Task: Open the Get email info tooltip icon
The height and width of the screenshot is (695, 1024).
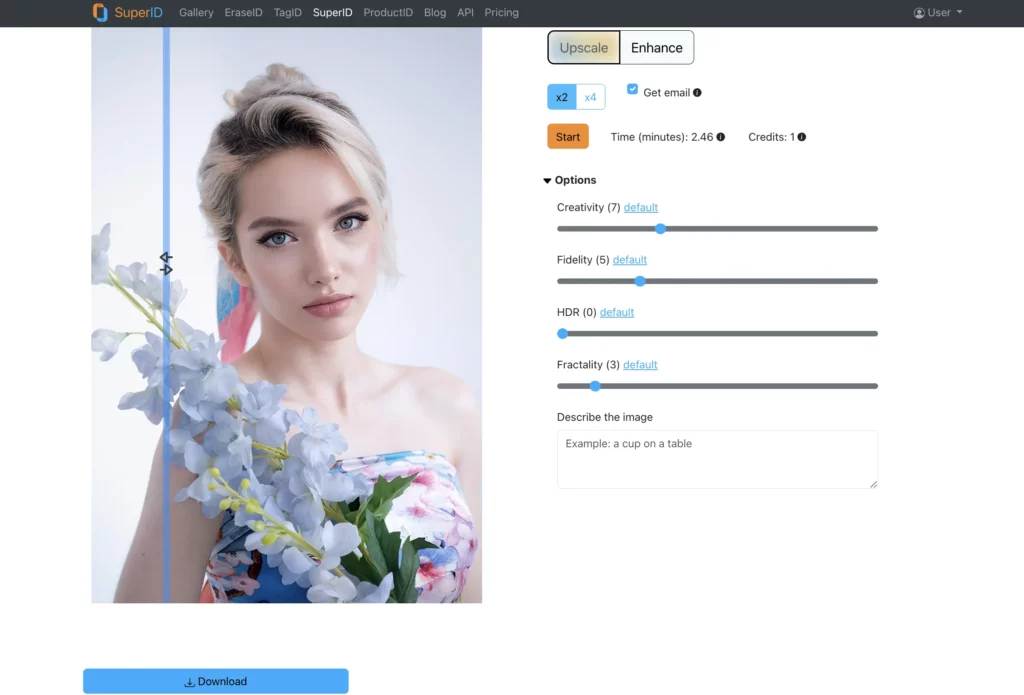Action: coord(696,91)
